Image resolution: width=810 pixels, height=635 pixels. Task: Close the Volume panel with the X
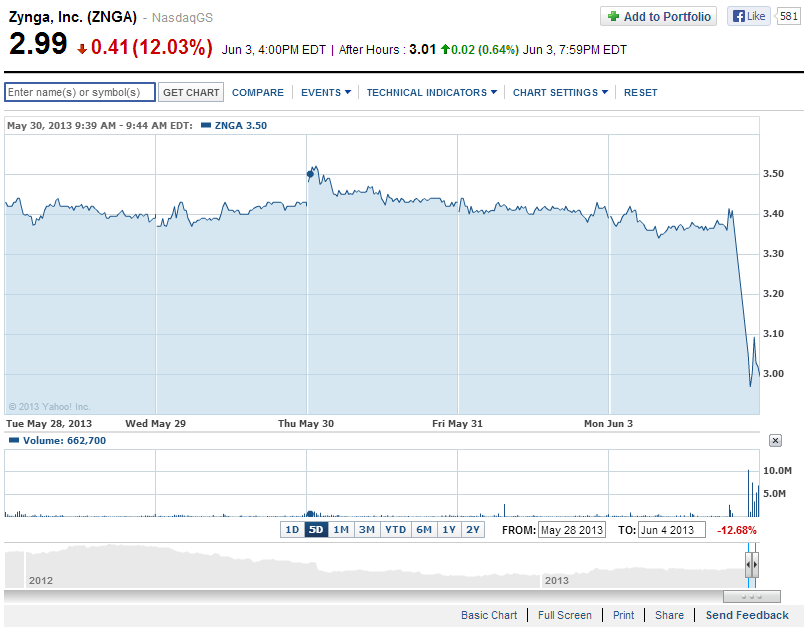tap(775, 441)
